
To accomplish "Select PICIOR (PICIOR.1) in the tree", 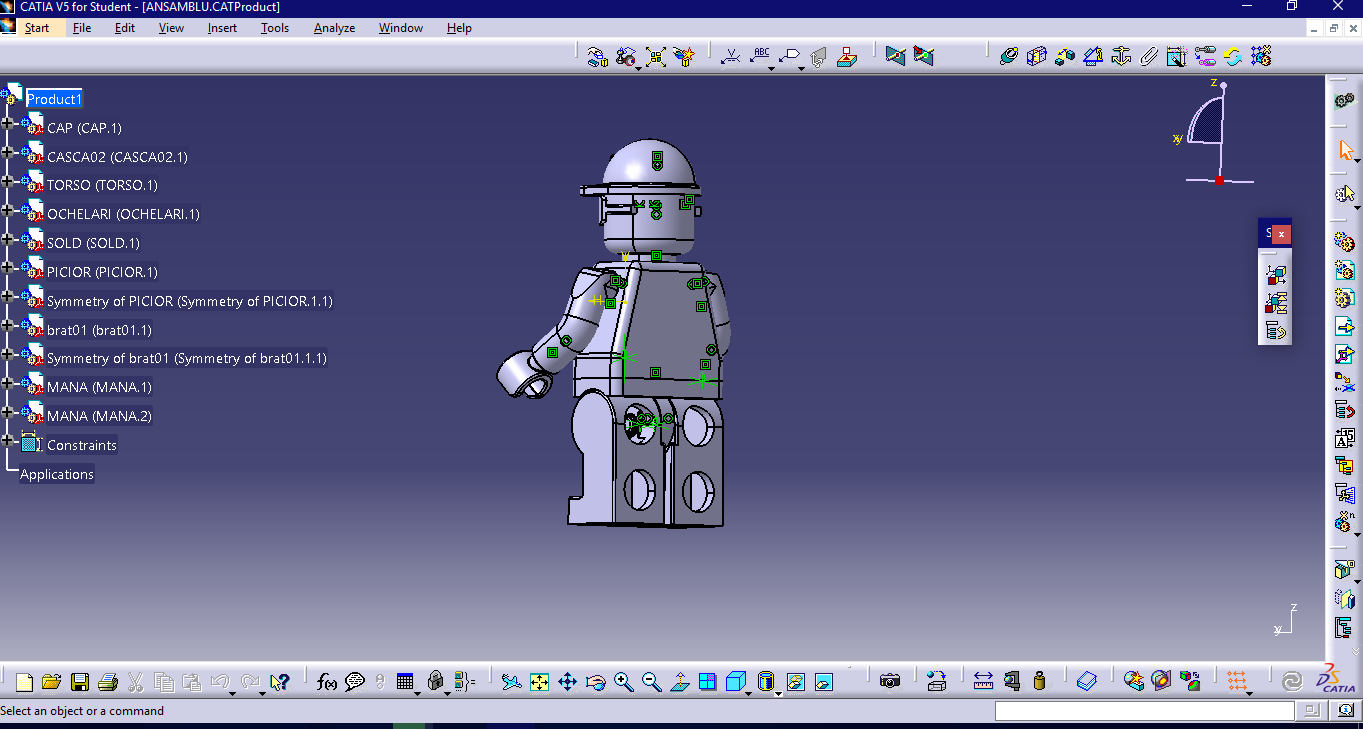I will 102,272.
